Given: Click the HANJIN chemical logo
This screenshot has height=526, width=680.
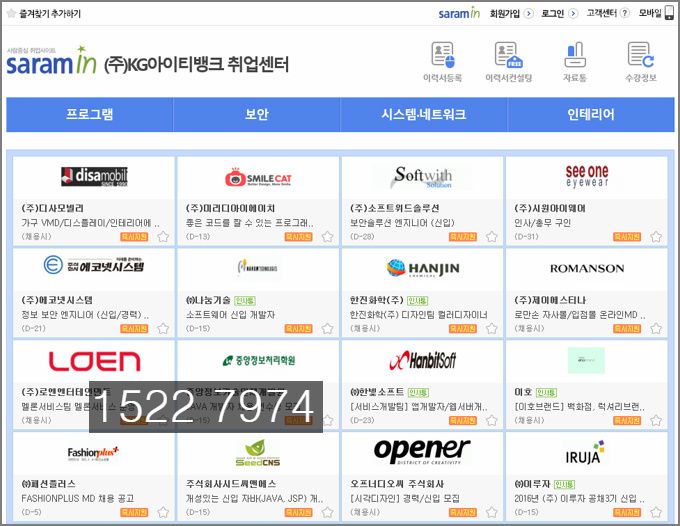Looking at the screenshot, I should pyautogui.click(x=423, y=268).
